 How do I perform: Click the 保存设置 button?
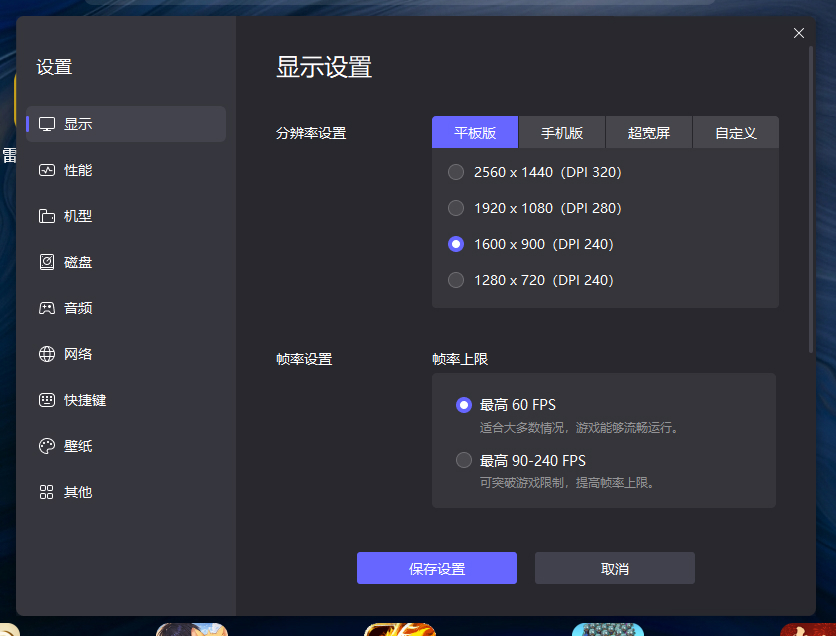(x=437, y=567)
